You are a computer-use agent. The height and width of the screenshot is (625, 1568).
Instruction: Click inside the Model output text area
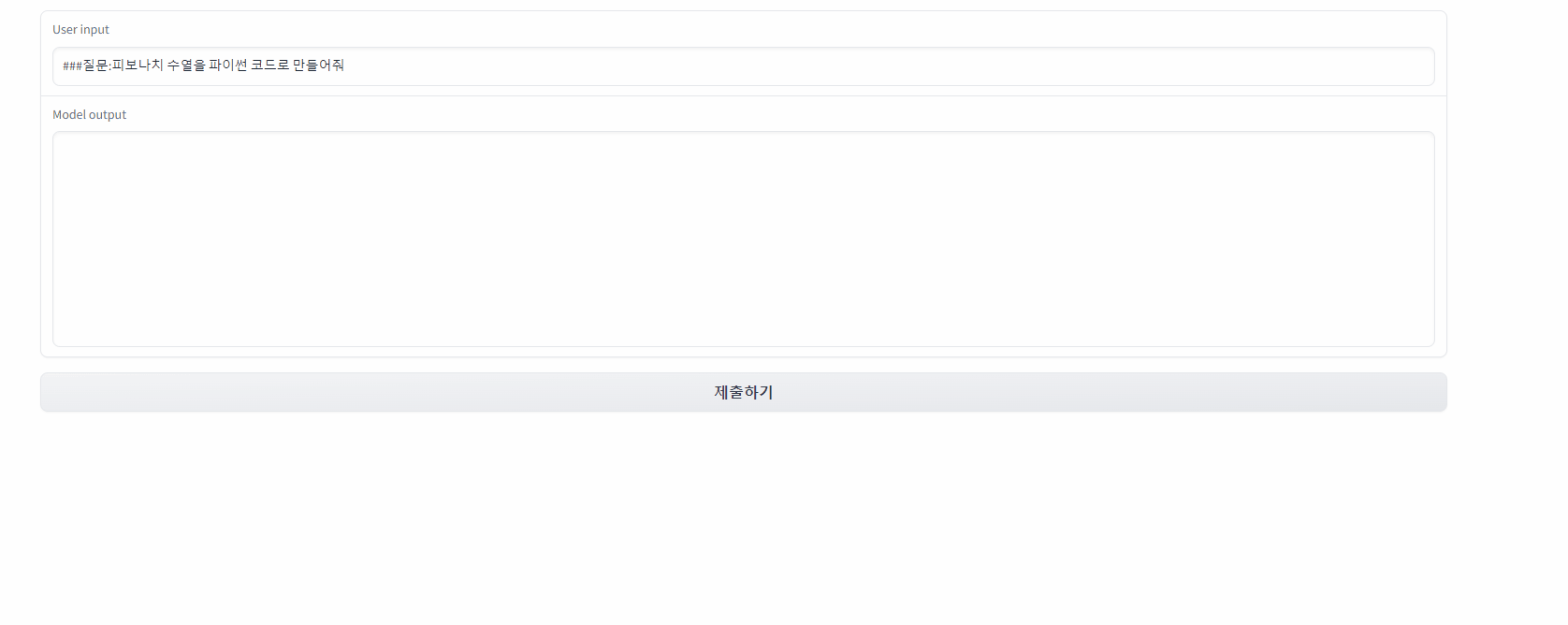point(743,240)
